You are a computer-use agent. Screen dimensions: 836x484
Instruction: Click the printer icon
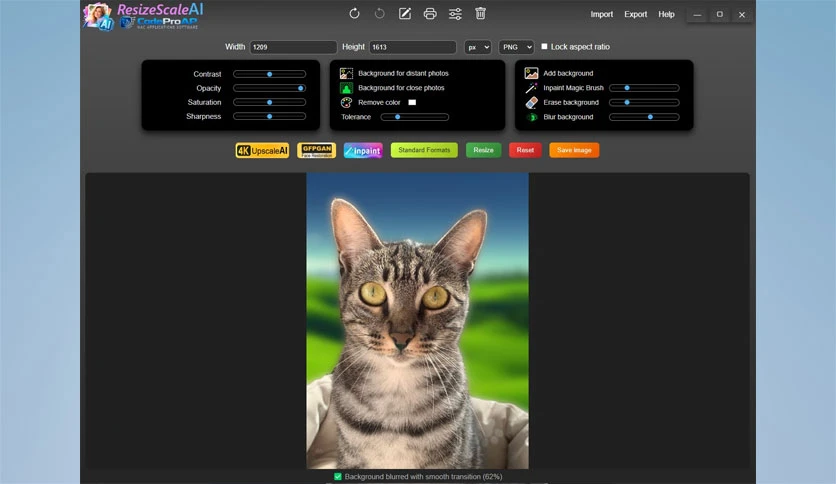click(x=430, y=14)
